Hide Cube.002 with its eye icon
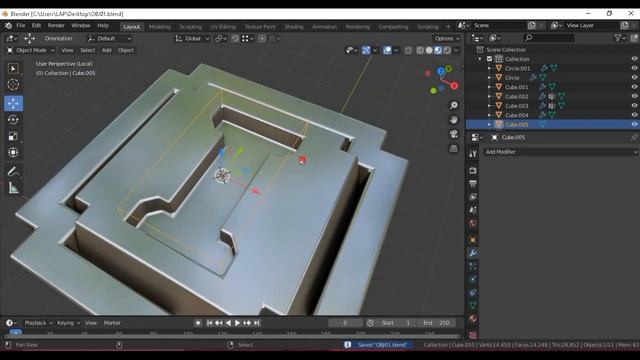Image resolution: width=640 pixels, height=360 pixels. 634,96
